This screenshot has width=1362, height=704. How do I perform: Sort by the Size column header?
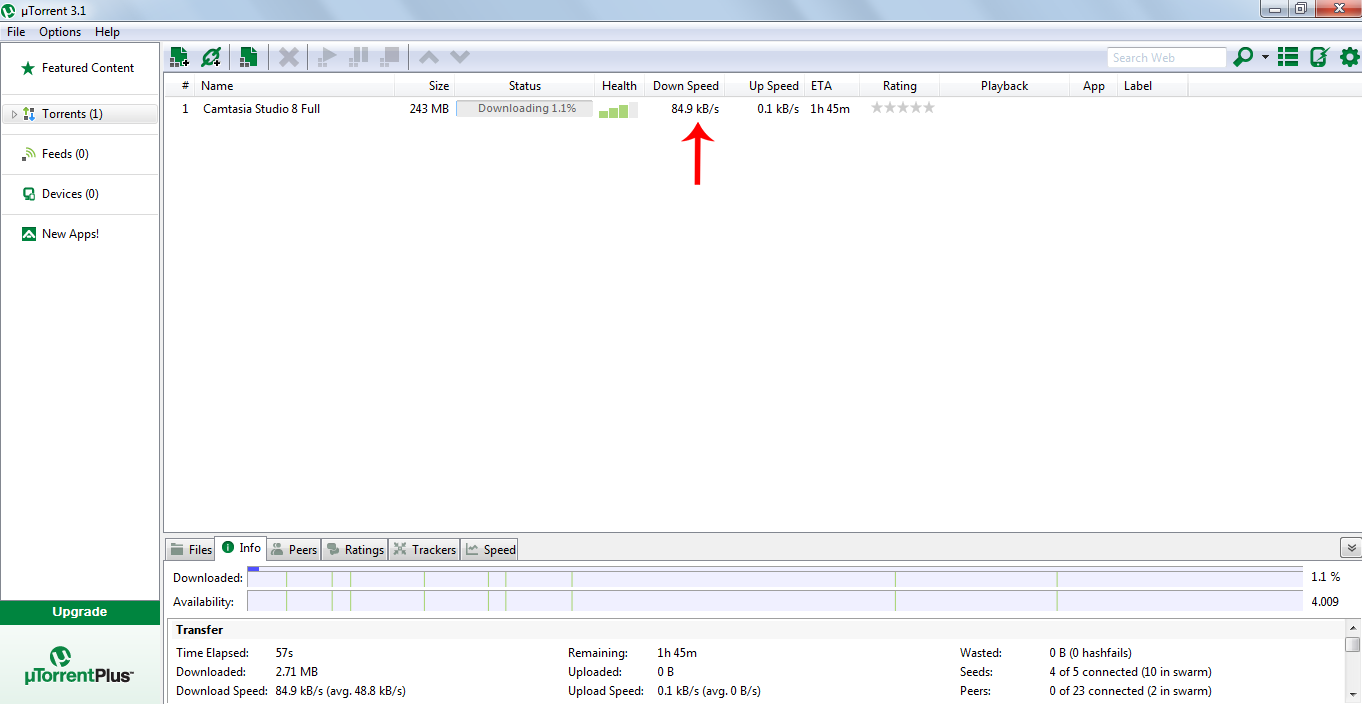coord(425,86)
